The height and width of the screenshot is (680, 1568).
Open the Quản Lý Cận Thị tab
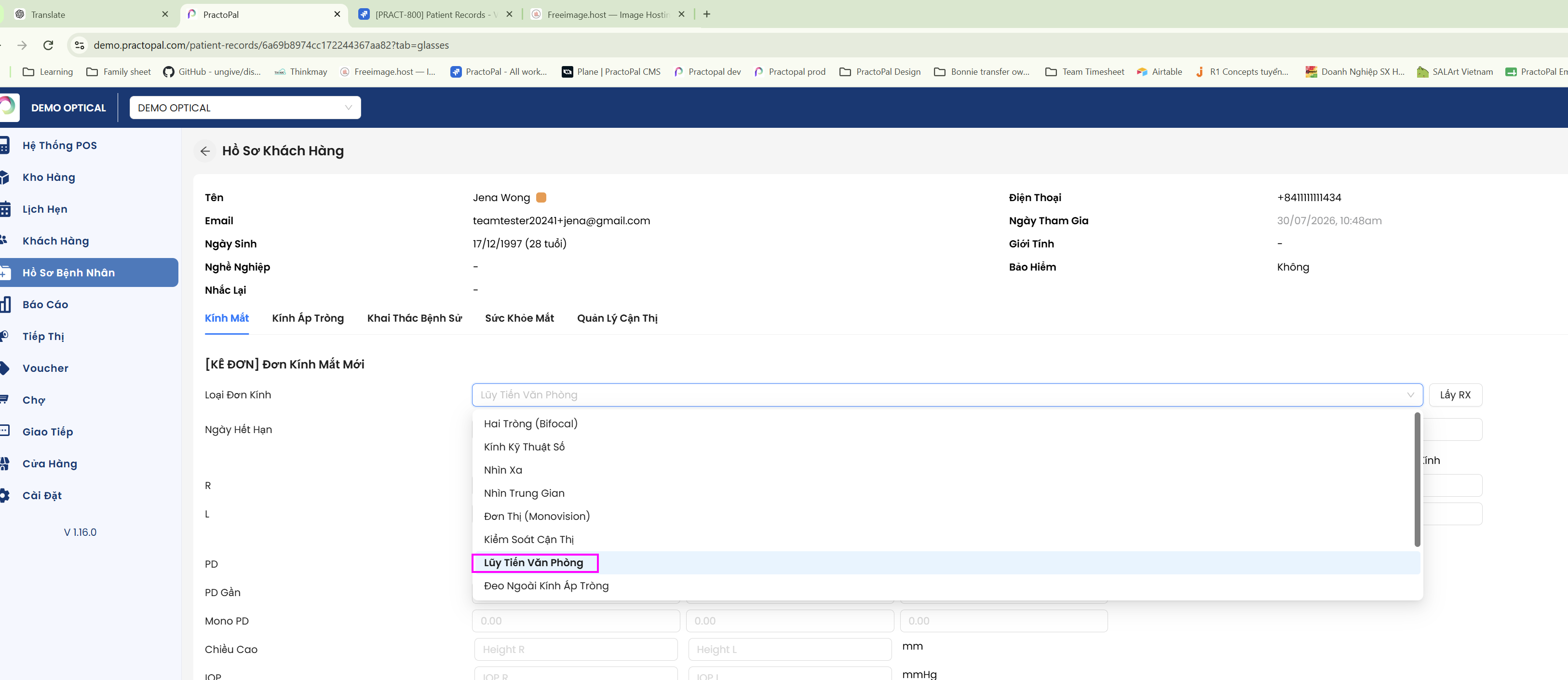(617, 318)
